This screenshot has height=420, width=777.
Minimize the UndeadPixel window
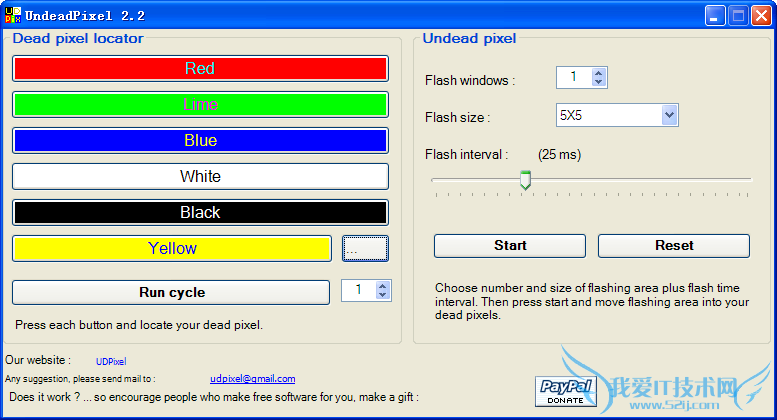(715, 16)
